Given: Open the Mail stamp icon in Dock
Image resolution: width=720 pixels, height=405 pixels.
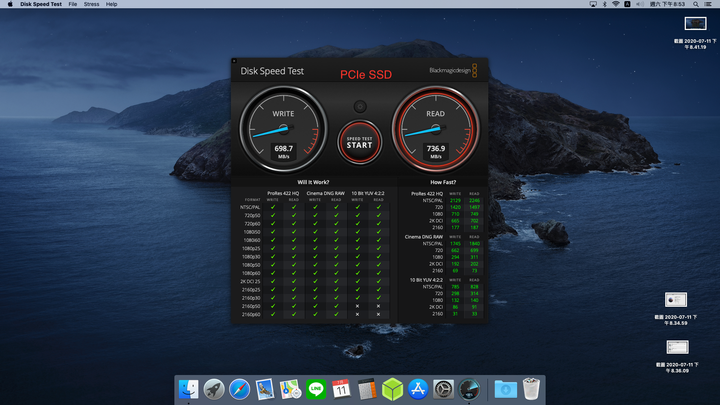Looking at the screenshot, I should pos(265,389).
